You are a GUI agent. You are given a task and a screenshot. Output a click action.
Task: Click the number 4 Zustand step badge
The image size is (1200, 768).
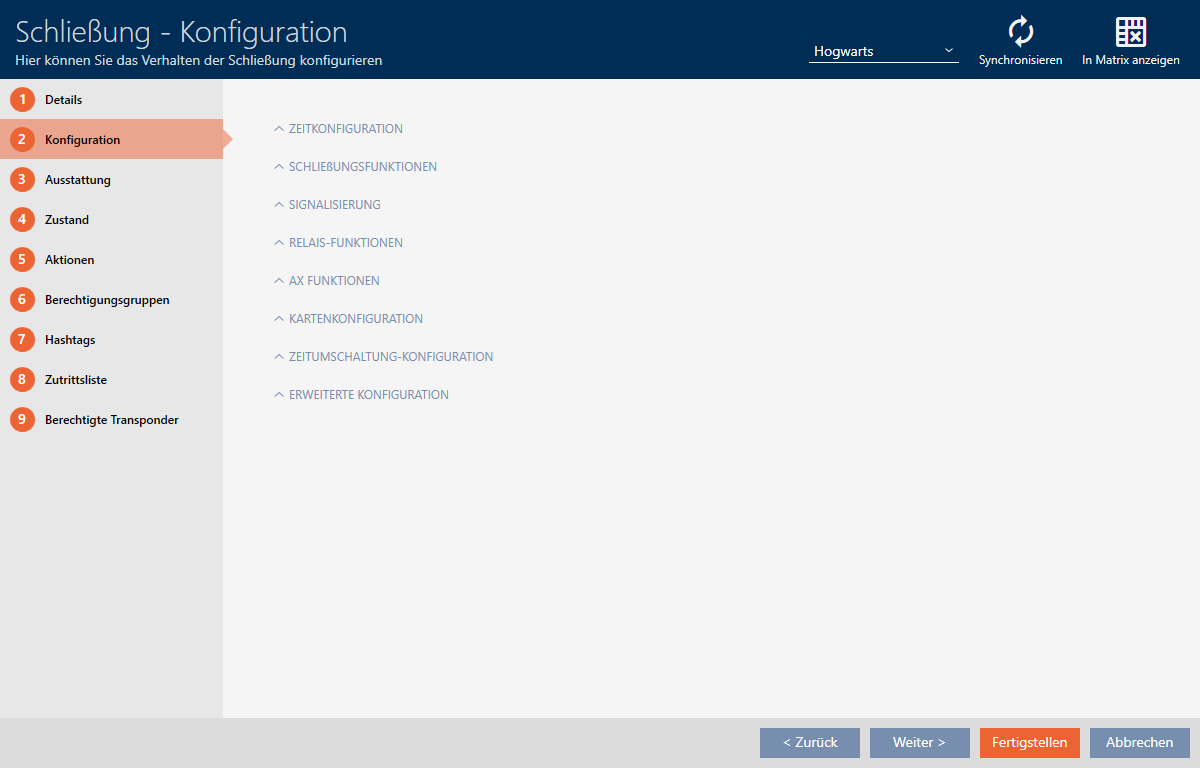click(x=22, y=220)
